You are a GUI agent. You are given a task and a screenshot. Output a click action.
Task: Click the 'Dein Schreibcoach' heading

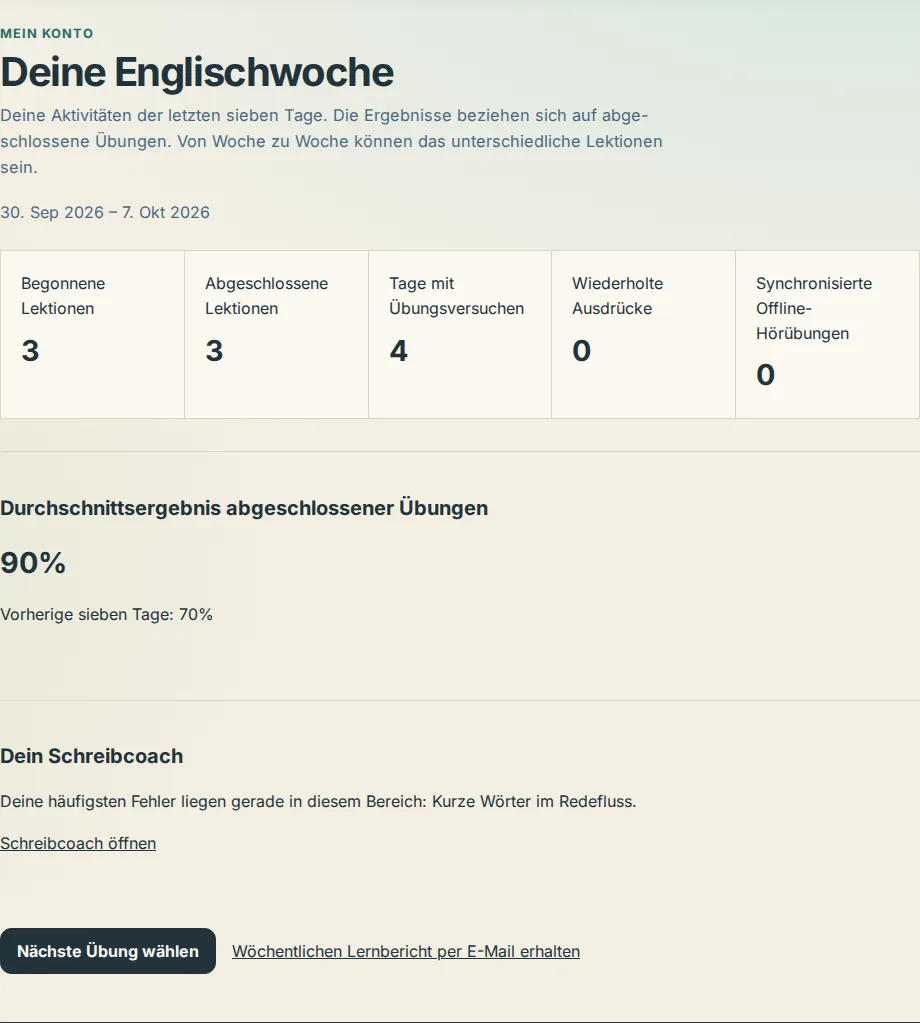pyautogui.click(x=91, y=756)
